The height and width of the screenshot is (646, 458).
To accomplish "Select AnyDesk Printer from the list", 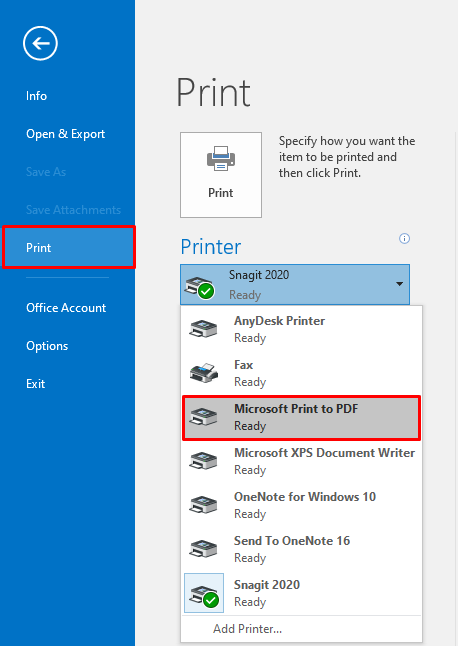I will pyautogui.click(x=302, y=329).
